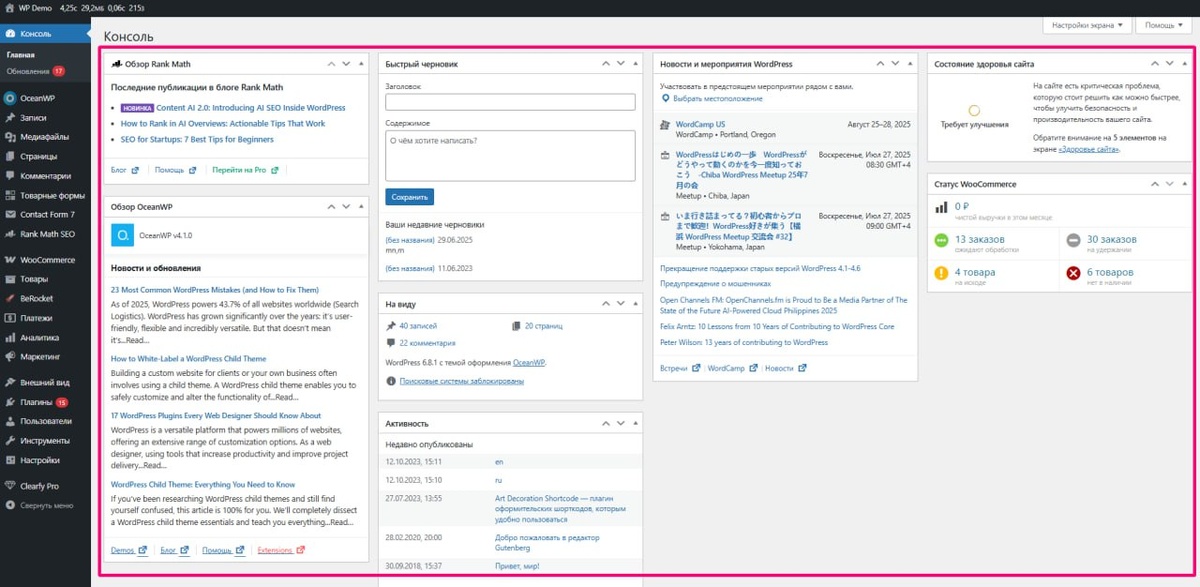Open the 40 записей link
The width and height of the screenshot is (1200, 587).
(418, 326)
